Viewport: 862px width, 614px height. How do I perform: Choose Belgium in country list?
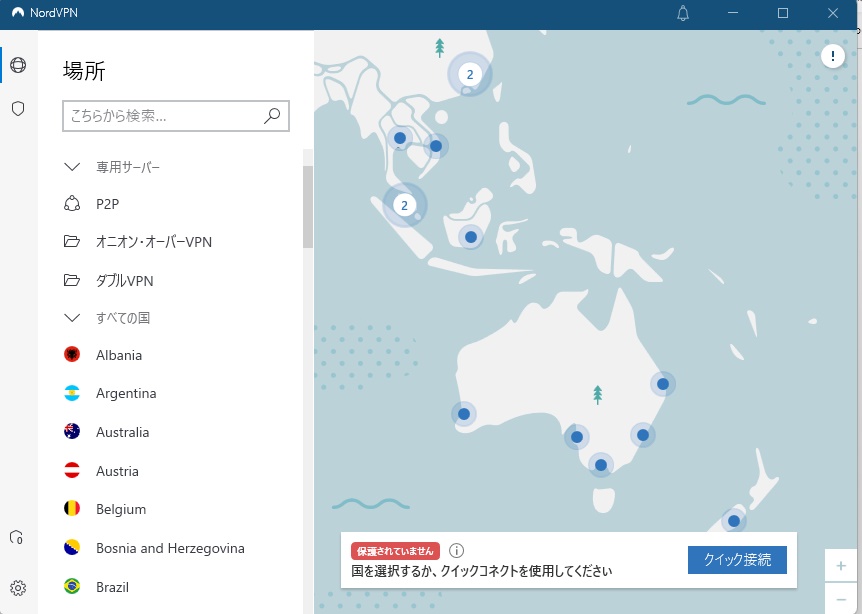pos(121,510)
